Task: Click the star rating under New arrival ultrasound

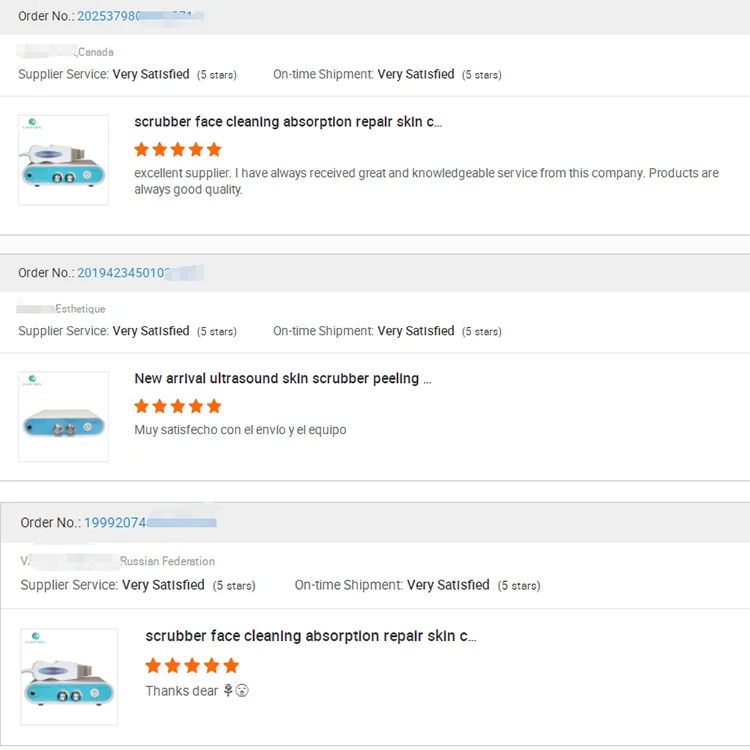Action: click(178, 406)
